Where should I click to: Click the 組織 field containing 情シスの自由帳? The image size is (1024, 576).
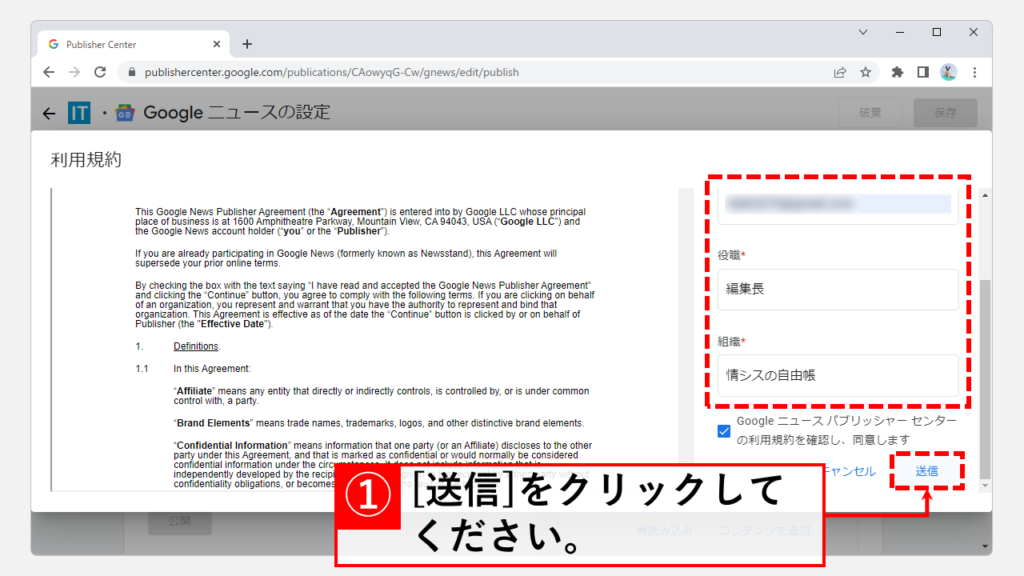click(x=838, y=376)
